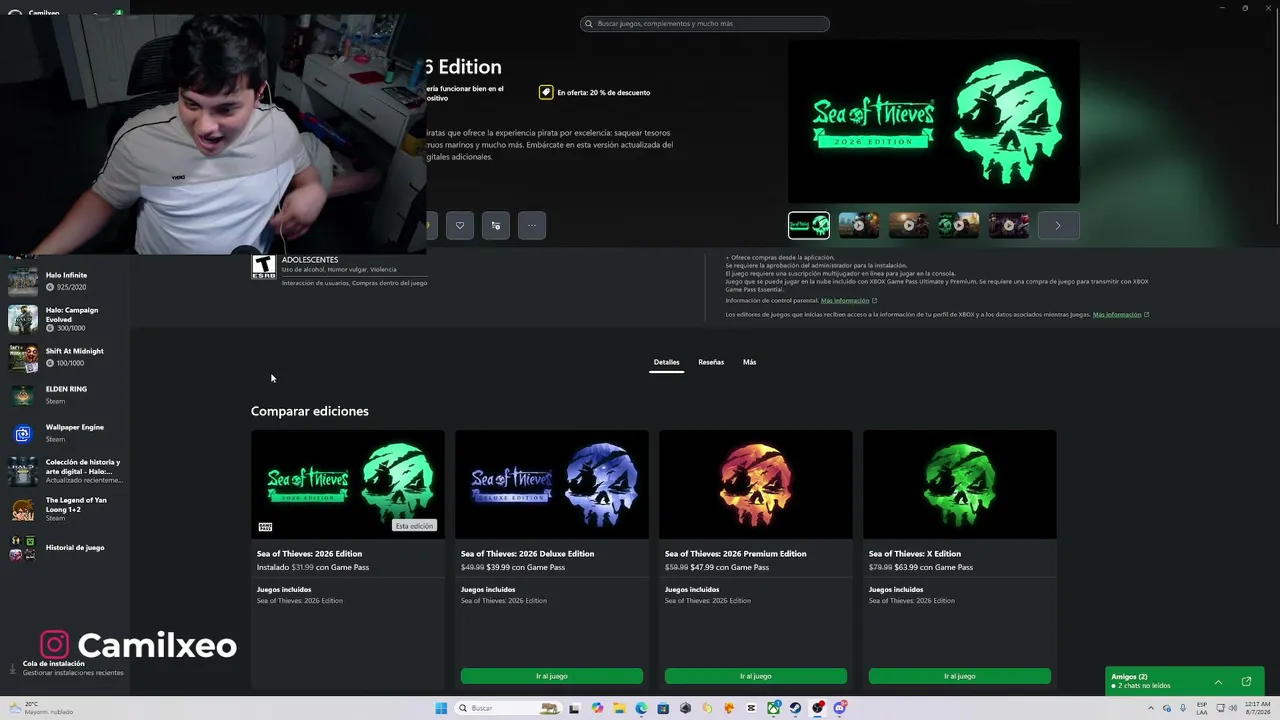
Task: Go to 2026 Premium Edition via Ir al juego
Action: pos(756,676)
